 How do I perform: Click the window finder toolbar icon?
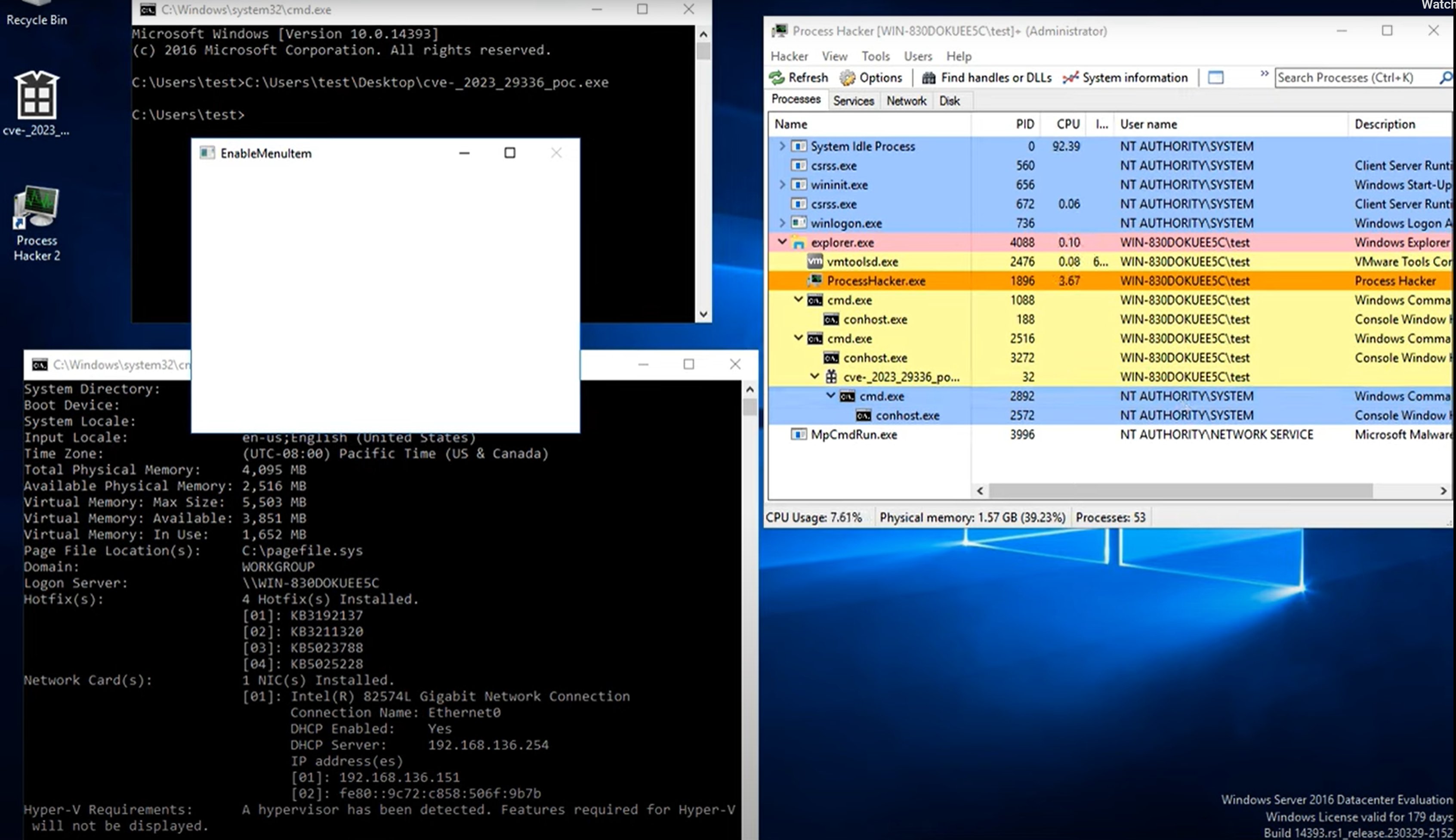(x=1215, y=78)
